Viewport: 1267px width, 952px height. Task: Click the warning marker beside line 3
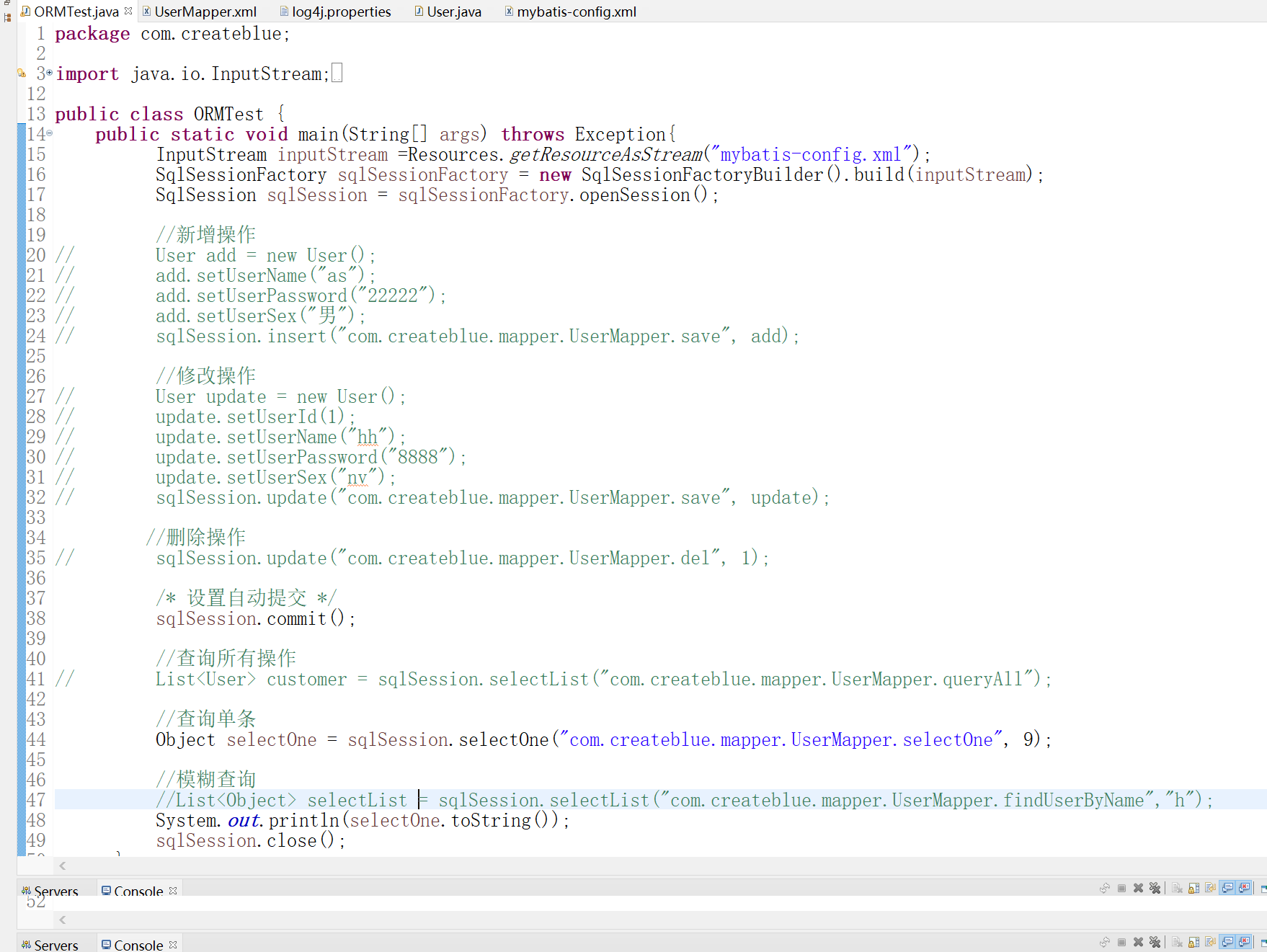(x=22, y=73)
